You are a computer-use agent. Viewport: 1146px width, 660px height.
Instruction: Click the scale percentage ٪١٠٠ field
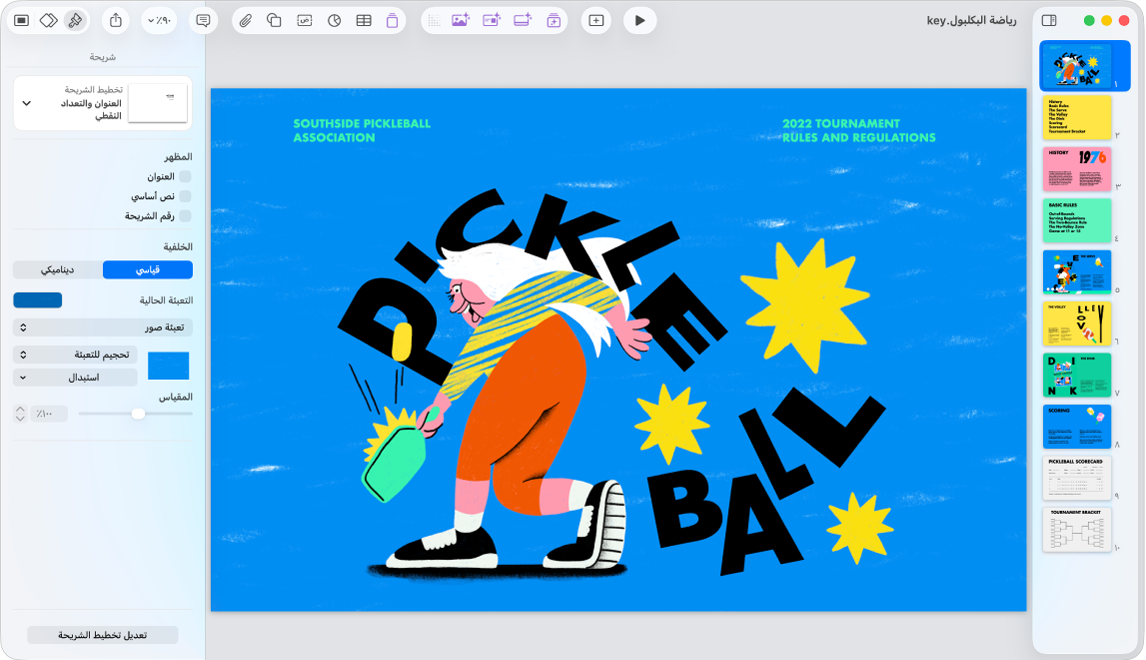coord(49,414)
